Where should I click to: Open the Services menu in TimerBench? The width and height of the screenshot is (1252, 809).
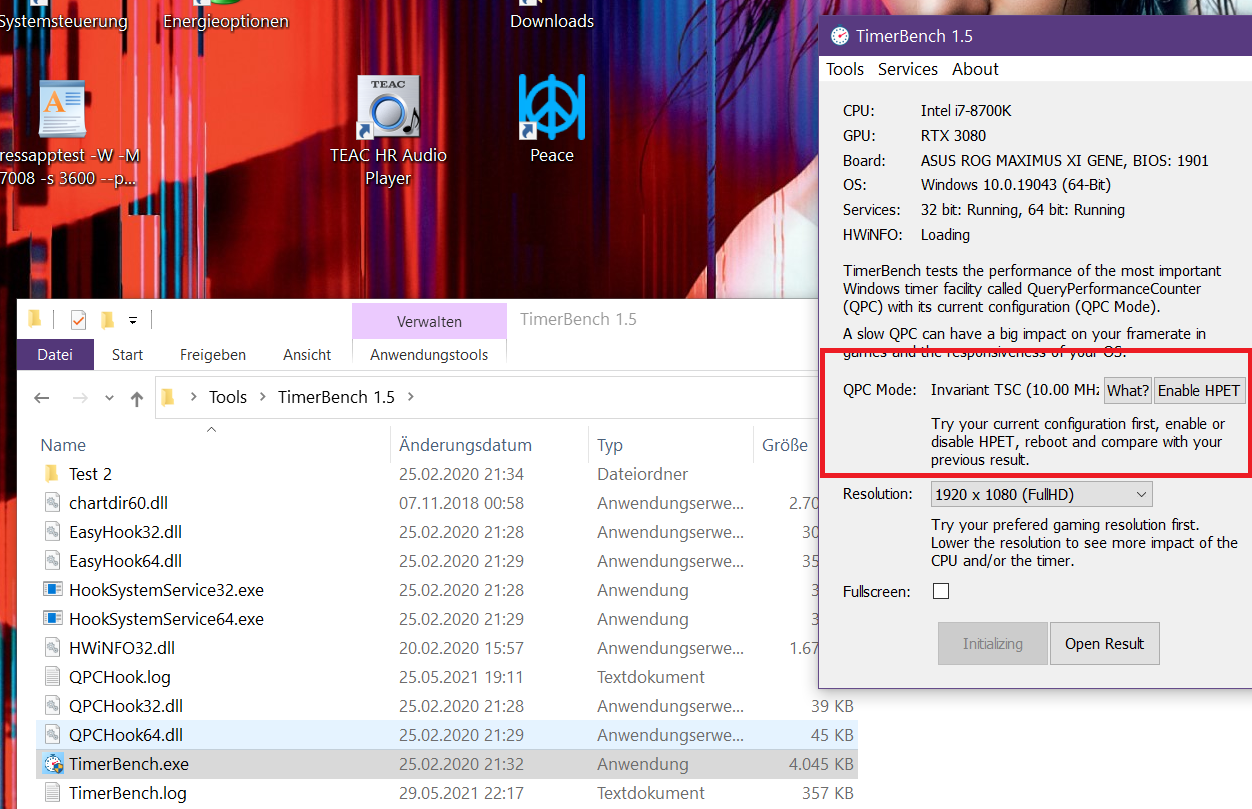point(908,69)
